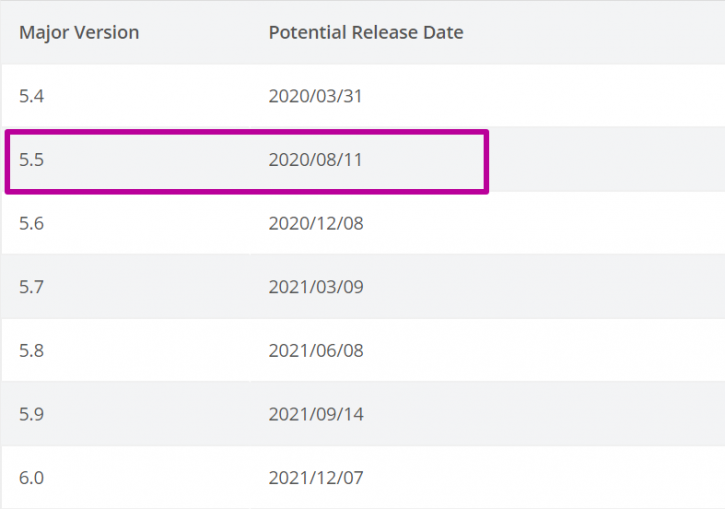725x509 pixels.
Task: Click the 2021/09/14 release date
Action: coord(316,414)
